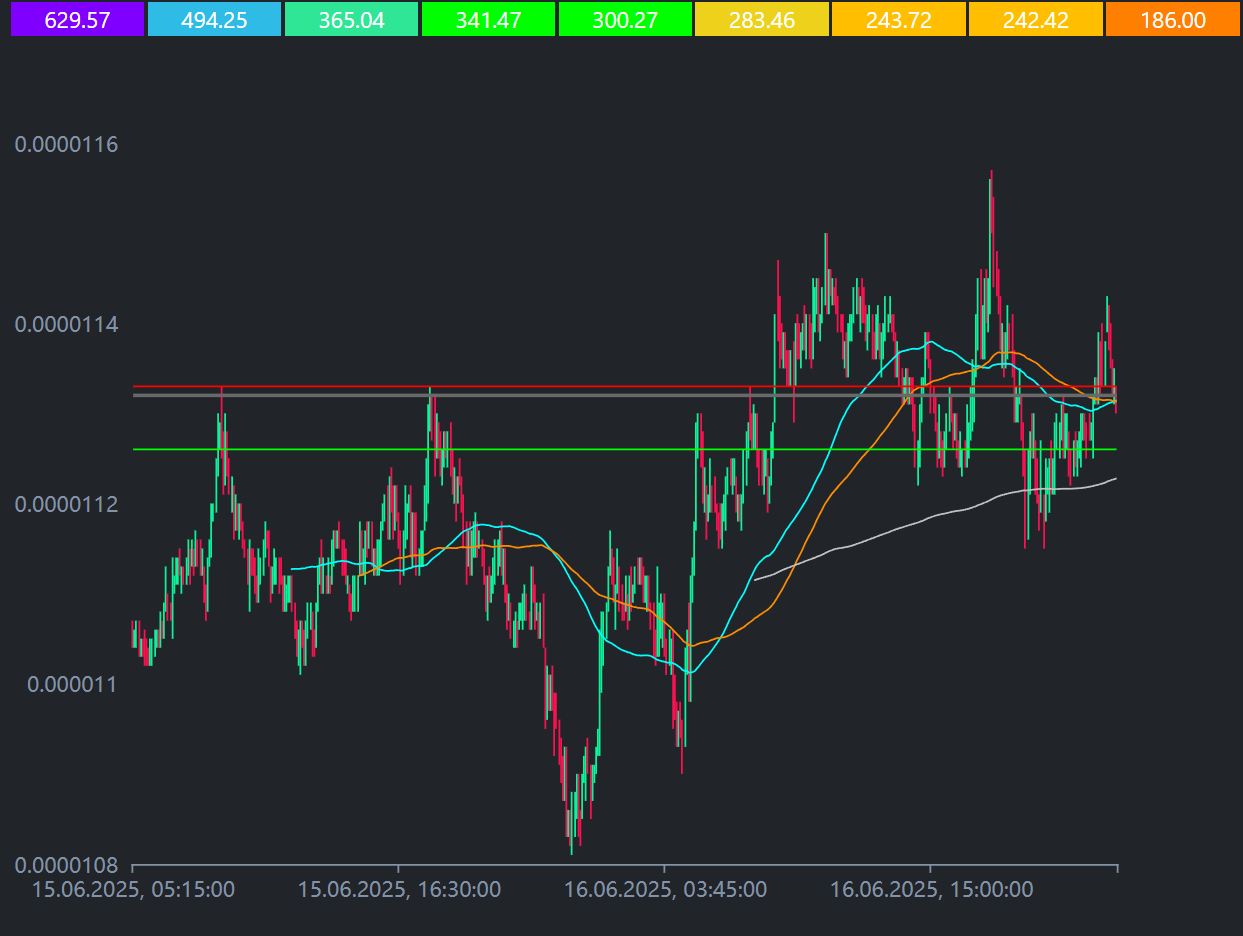This screenshot has height=936, width=1243.
Task: Click the gray horizontal level line
Action: pos(625,395)
